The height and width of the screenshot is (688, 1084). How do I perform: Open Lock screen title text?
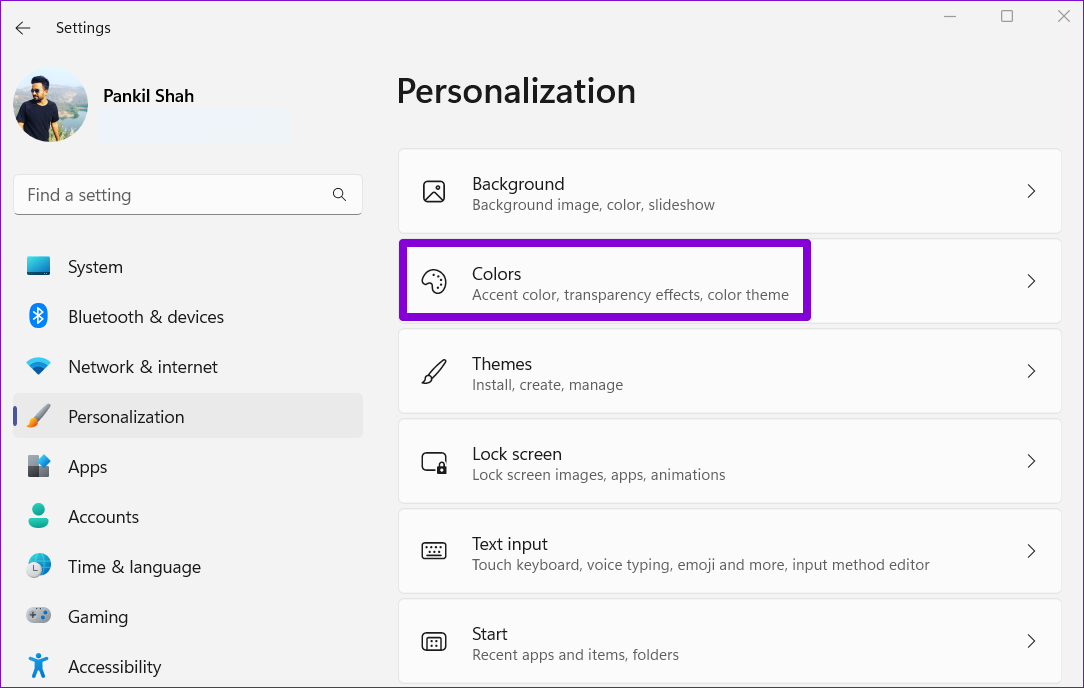pyautogui.click(x=517, y=454)
